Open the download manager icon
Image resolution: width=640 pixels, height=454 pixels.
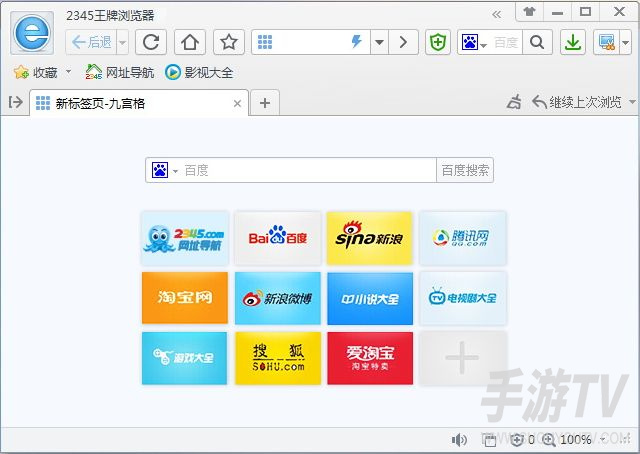coord(573,42)
